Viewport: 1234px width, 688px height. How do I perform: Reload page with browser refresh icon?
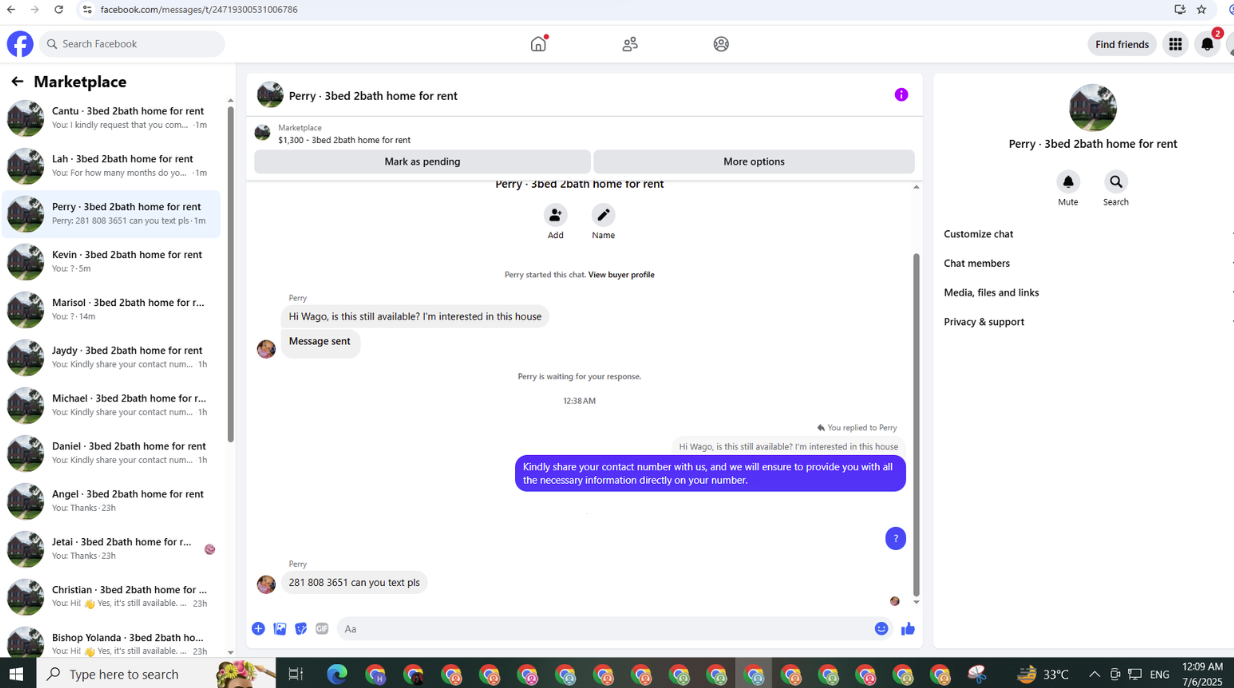tap(59, 9)
